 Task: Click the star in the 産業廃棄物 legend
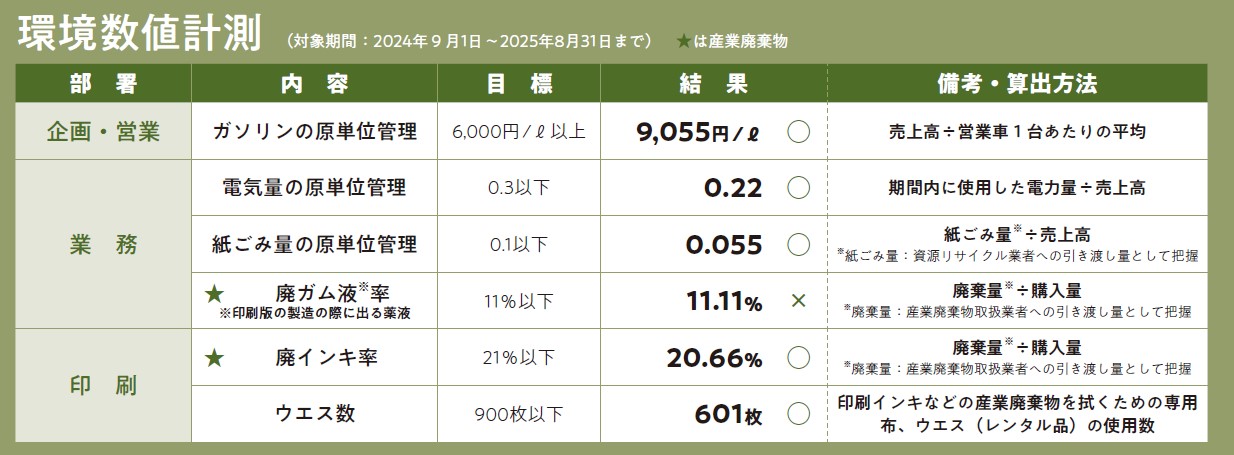pos(683,42)
